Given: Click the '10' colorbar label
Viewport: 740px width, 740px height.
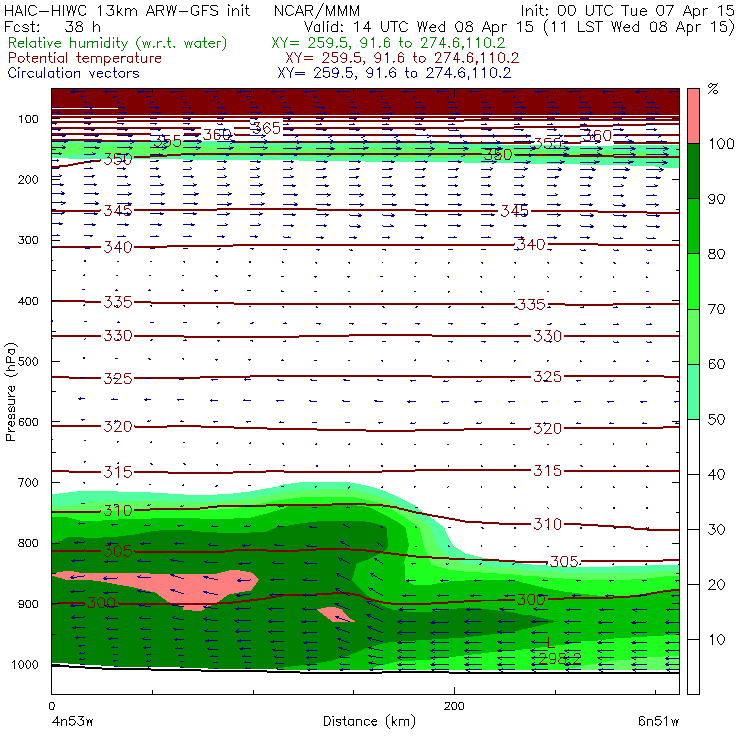Looking at the screenshot, I should pyautogui.click(x=716, y=639).
